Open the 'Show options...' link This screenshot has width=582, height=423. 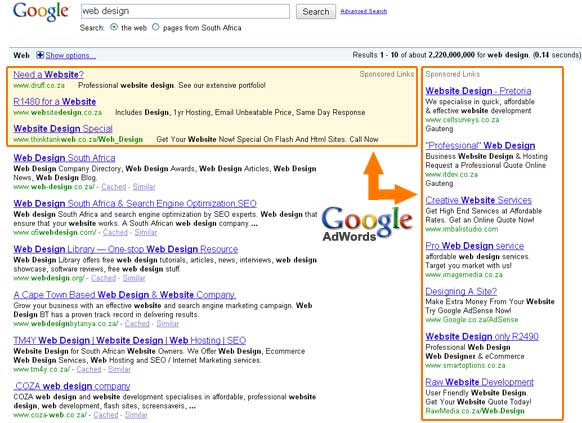tap(71, 56)
